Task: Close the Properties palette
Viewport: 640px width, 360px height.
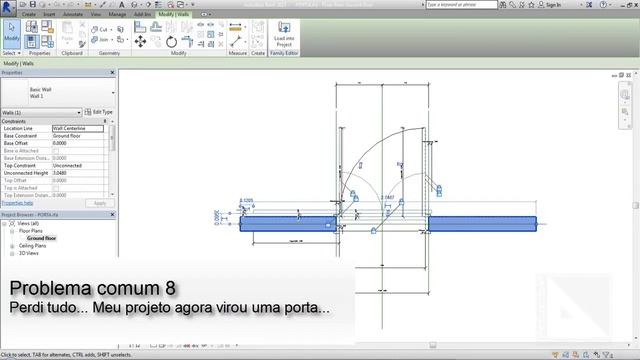Action: 113,73
